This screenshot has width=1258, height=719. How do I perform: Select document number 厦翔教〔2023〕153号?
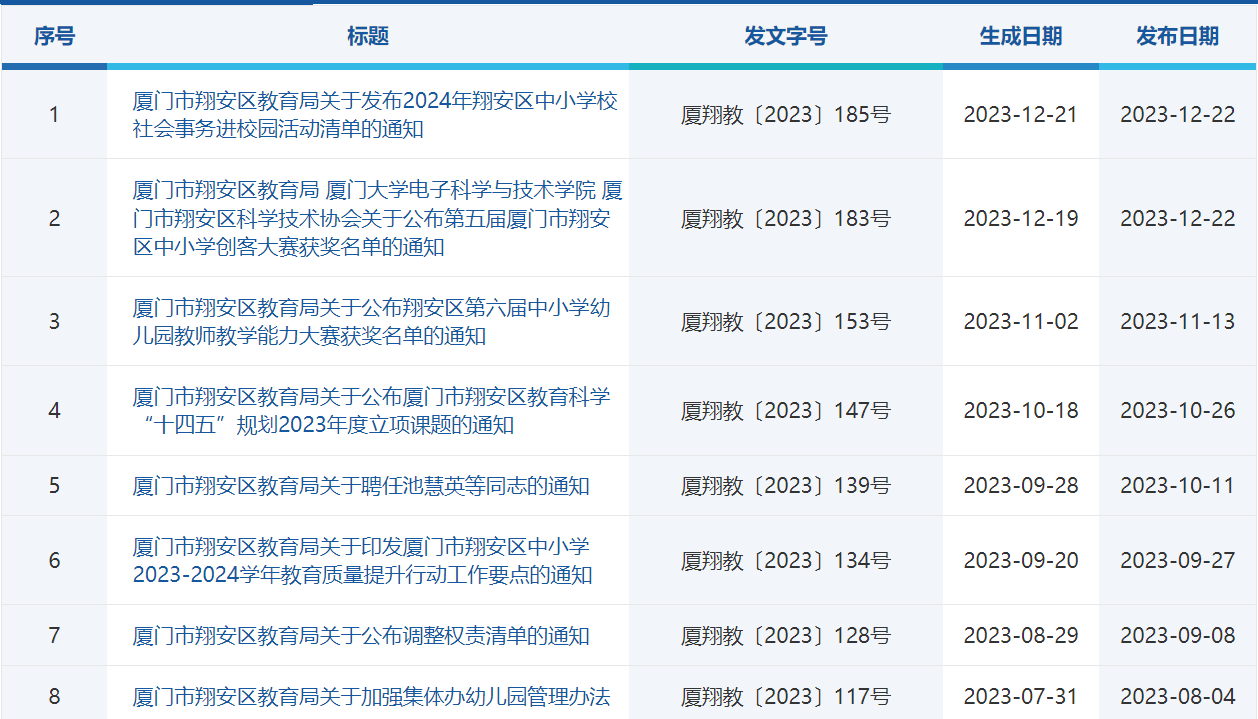pyautogui.click(x=786, y=322)
